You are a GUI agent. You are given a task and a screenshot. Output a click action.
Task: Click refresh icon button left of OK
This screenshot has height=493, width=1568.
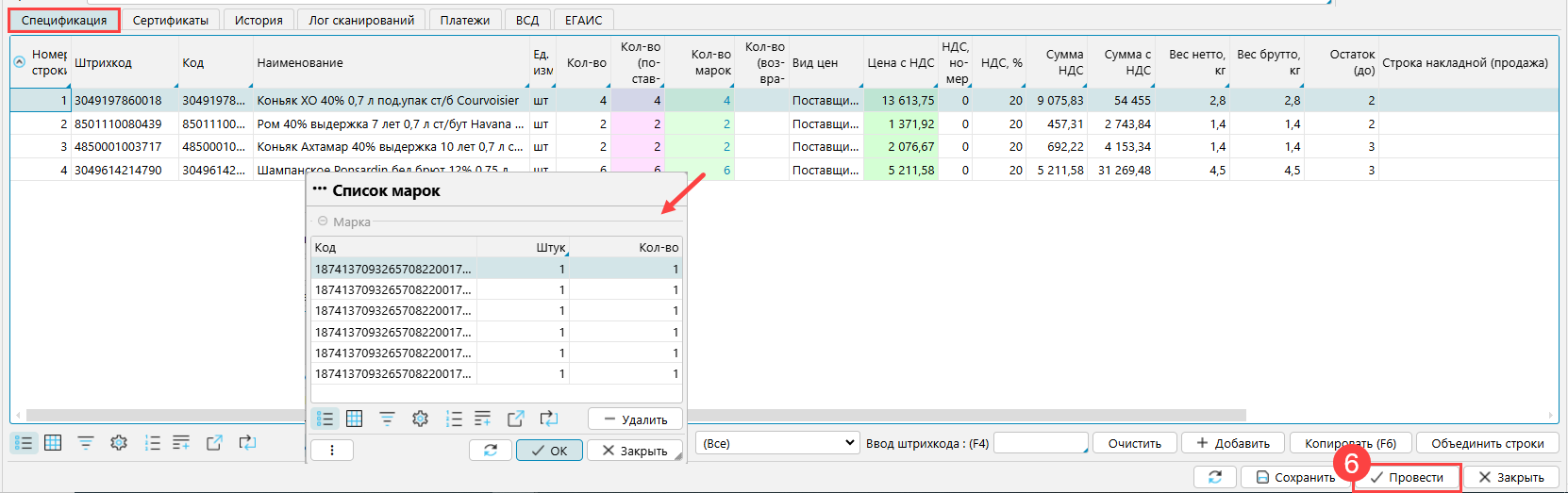point(491,451)
